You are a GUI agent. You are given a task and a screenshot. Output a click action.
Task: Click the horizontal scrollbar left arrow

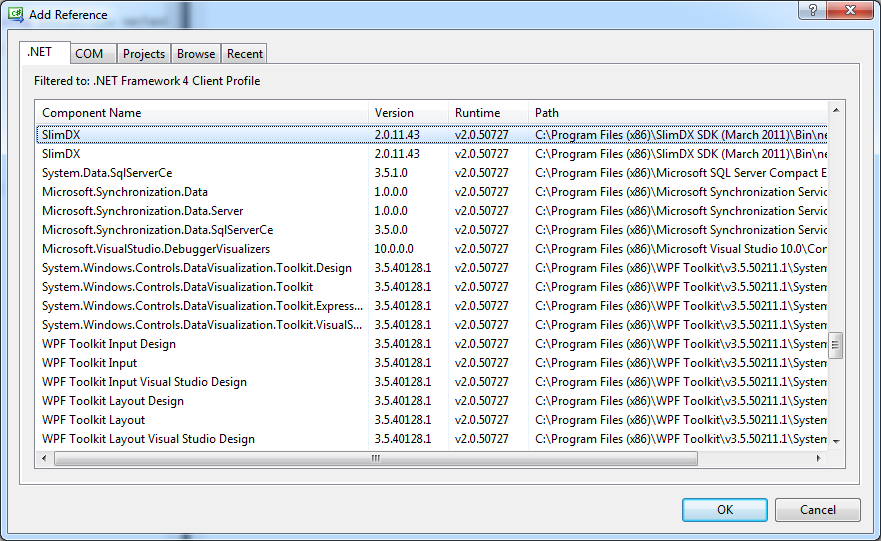click(x=44, y=458)
